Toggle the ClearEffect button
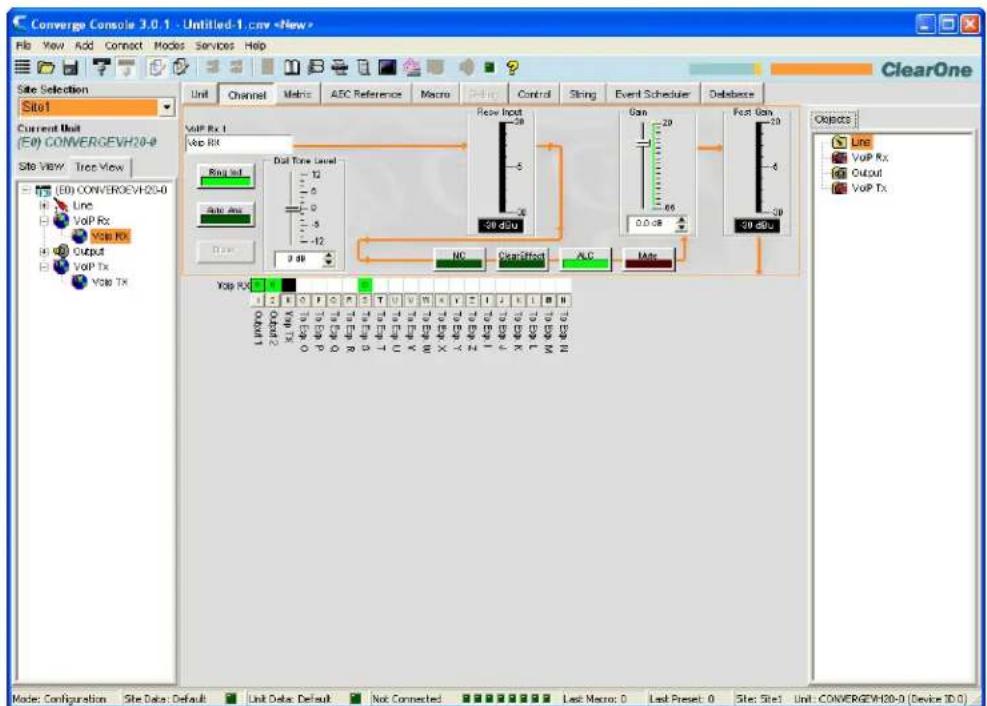This screenshot has width=987, height=706. point(521,259)
